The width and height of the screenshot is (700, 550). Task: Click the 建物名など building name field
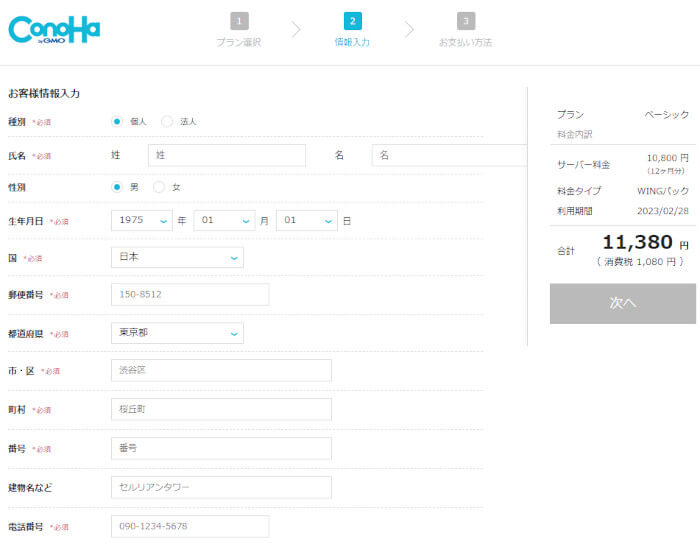tap(221, 487)
